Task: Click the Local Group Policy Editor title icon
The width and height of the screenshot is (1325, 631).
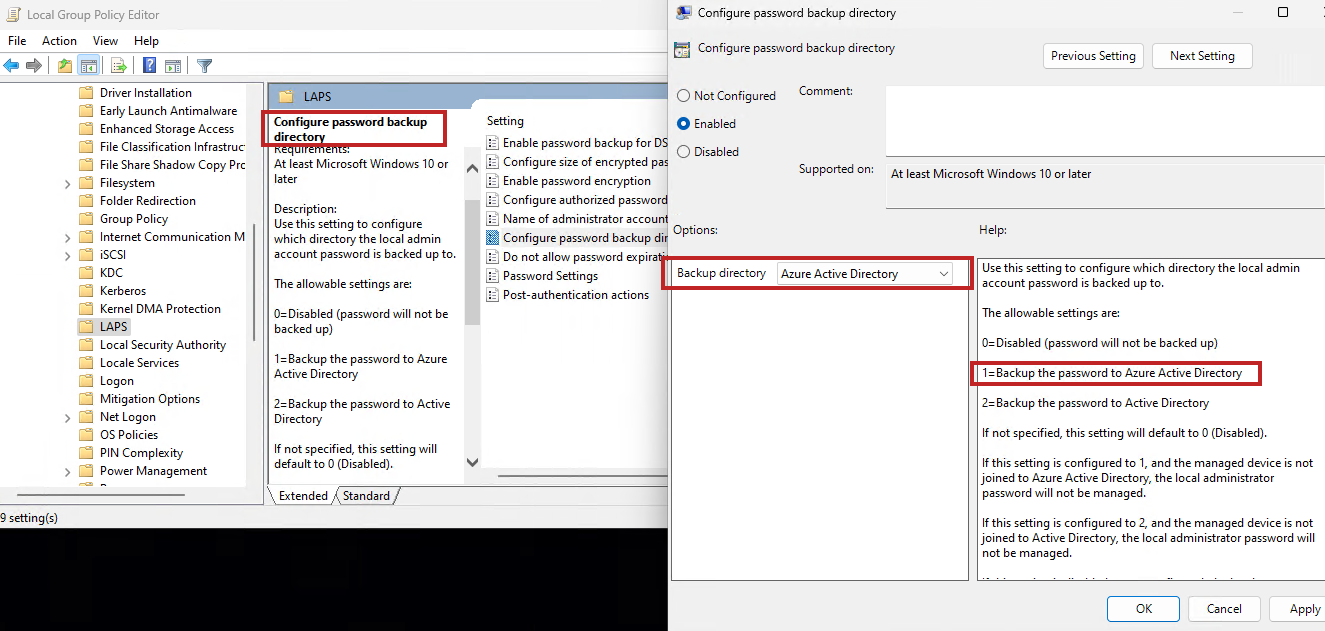Action: (x=13, y=15)
